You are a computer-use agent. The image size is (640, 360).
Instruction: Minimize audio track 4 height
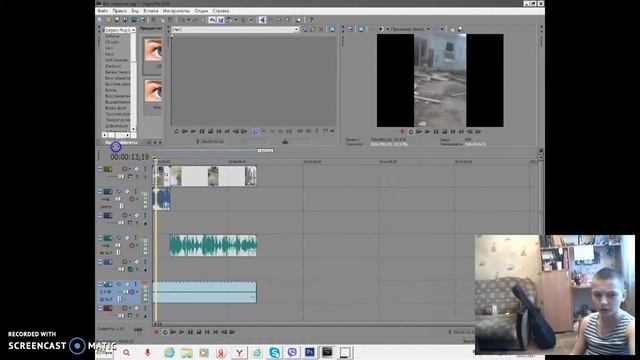(100, 238)
